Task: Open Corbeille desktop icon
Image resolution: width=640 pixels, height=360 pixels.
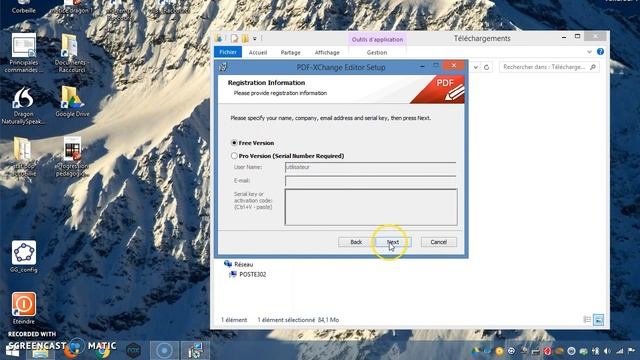Action: click(x=24, y=7)
